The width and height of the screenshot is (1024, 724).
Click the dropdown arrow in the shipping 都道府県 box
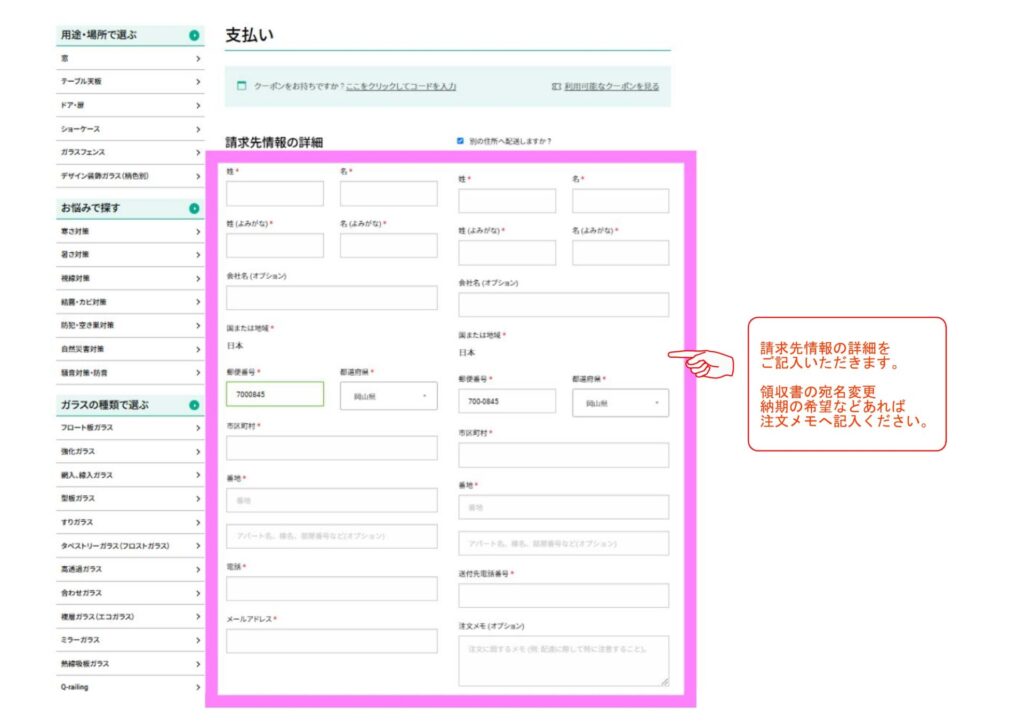point(657,403)
